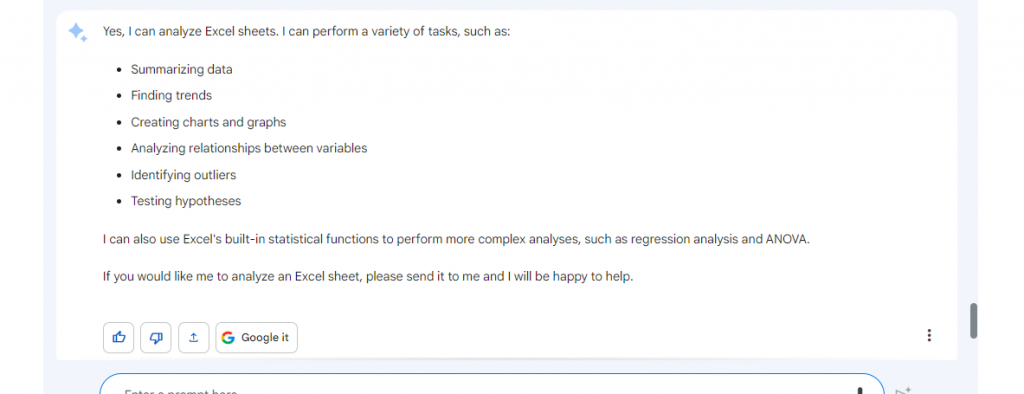Click the send prompt arrow icon
The height and width of the screenshot is (394, 1024).
(903, 391)
